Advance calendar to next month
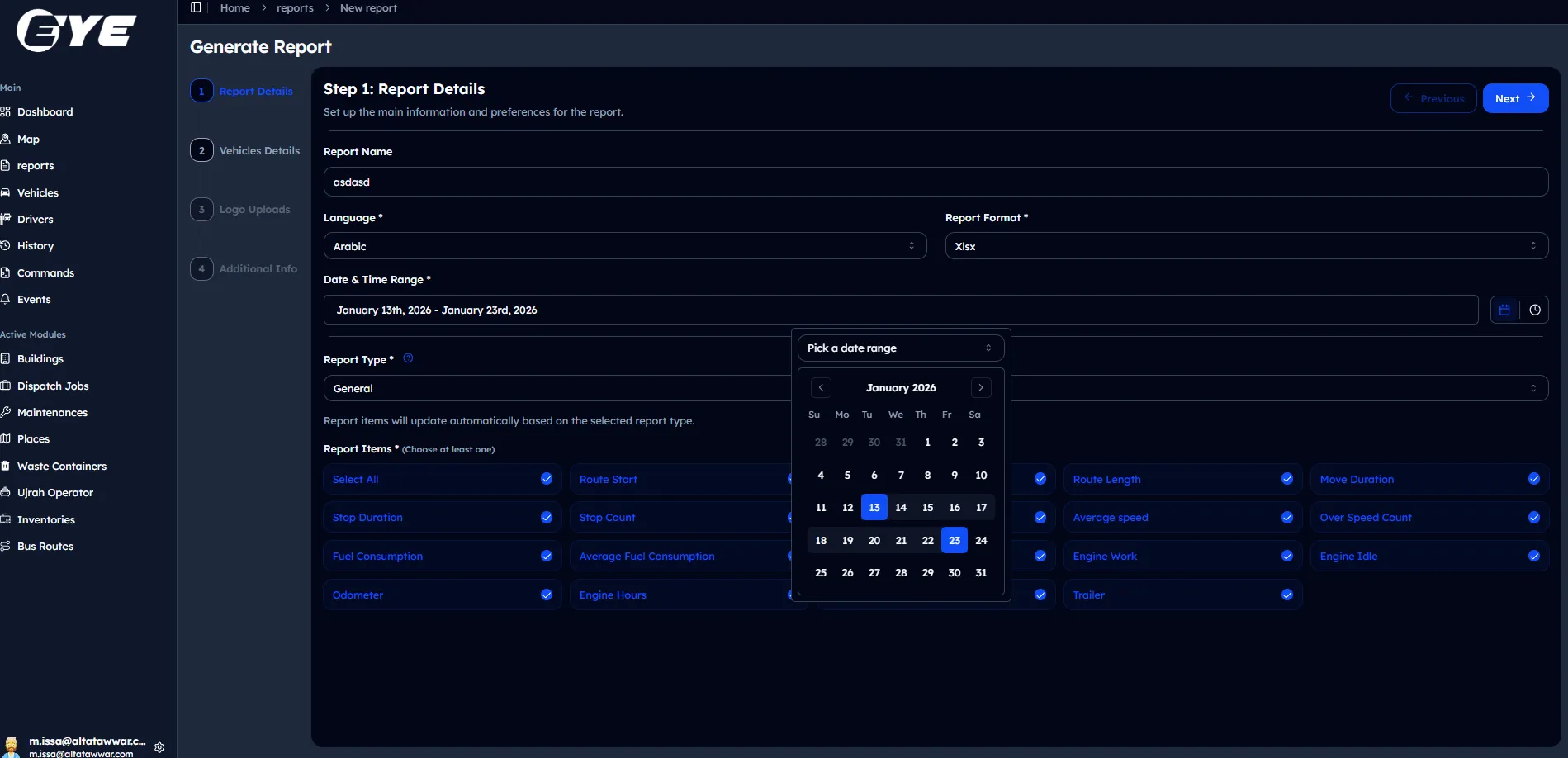The width and height of the screenshot is (1568, 758). click(x=980, y=387)
